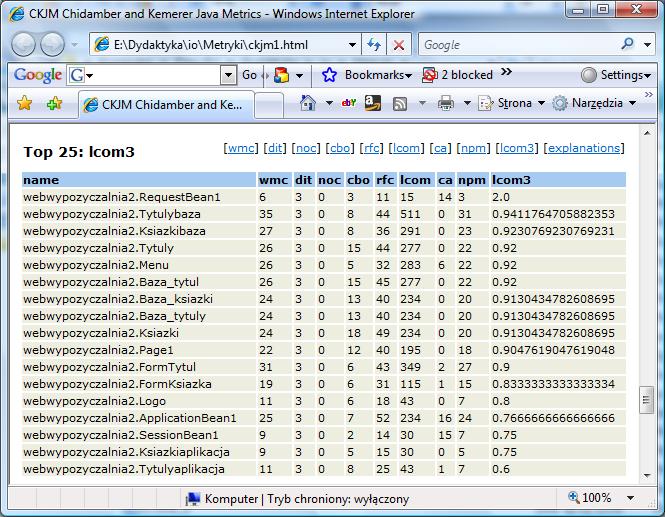This screenshot has width=665, height=517.
Task: Open the explanations link
Action: [584, 148]
